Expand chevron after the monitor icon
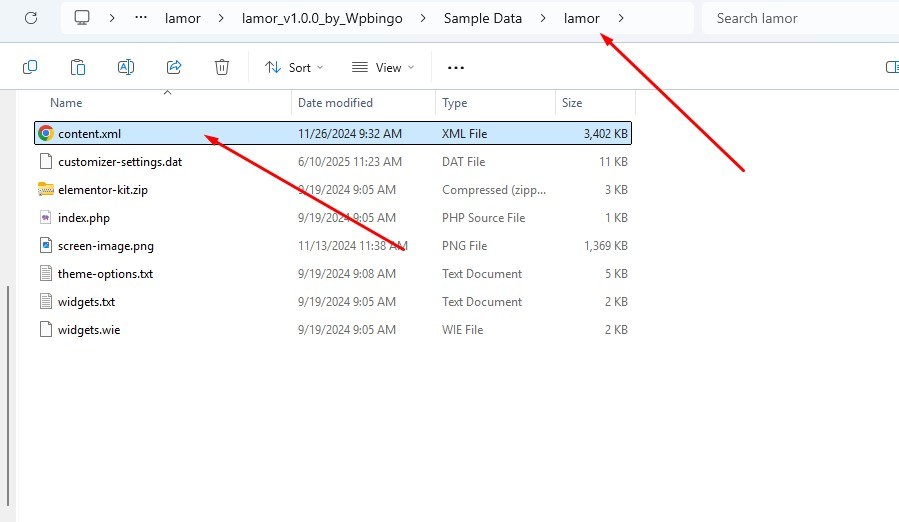The image size is (899, 522). coord(112,18)
